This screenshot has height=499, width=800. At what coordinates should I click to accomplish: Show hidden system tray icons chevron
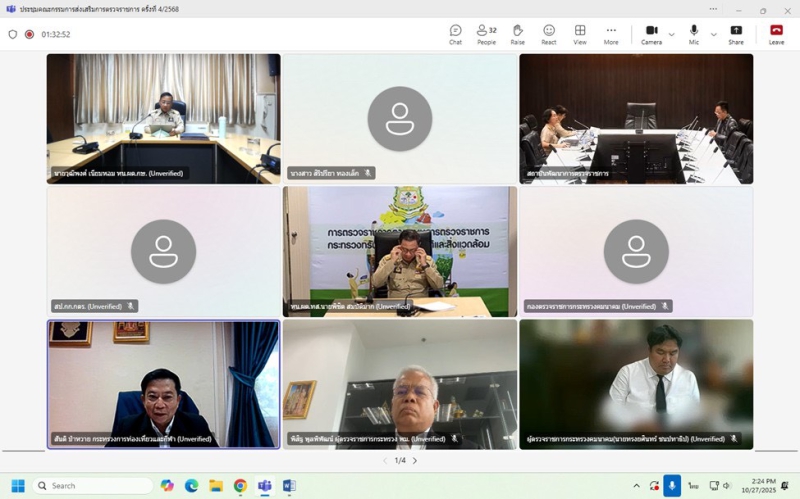636,486
